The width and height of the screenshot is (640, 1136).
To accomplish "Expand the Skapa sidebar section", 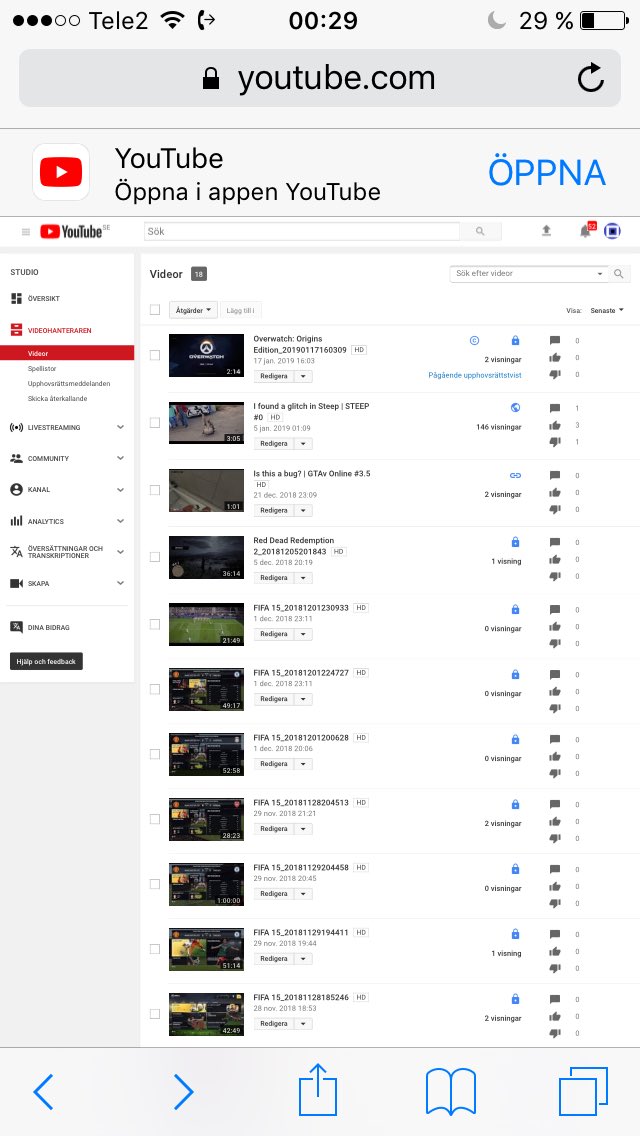I will pyautogui.click(x=120, y=583).
